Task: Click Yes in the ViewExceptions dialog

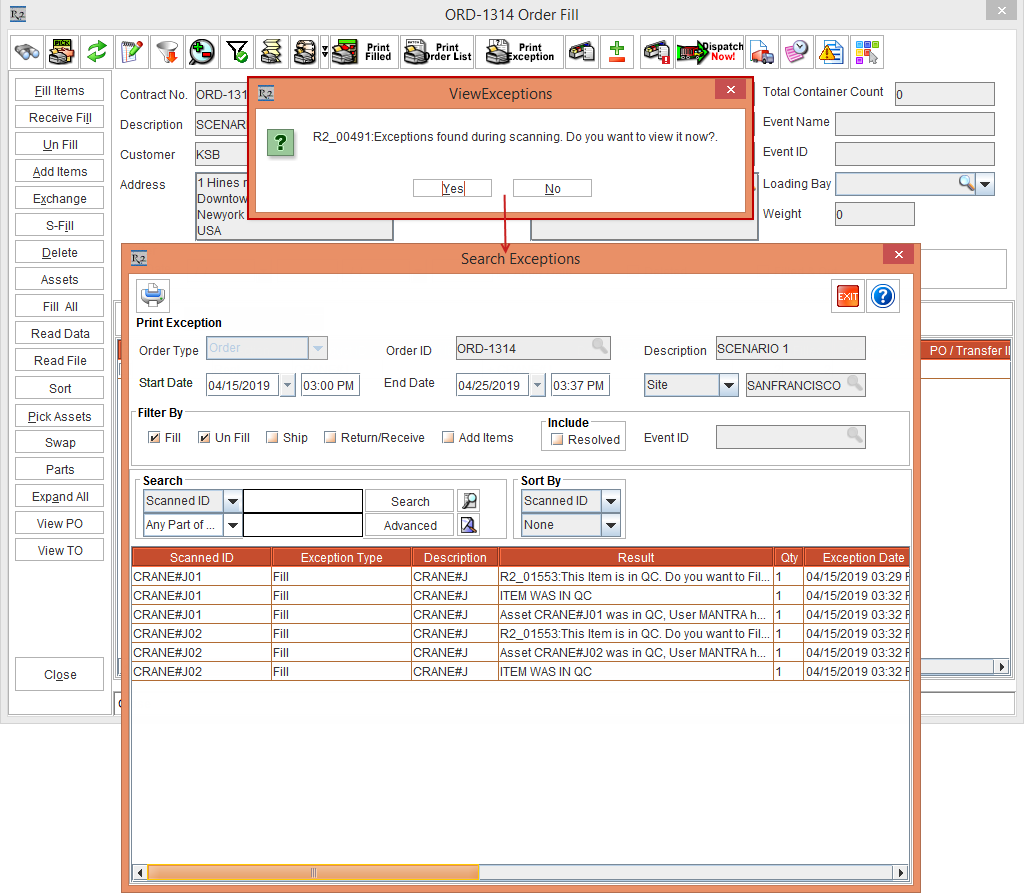Action: click(452, 188)
